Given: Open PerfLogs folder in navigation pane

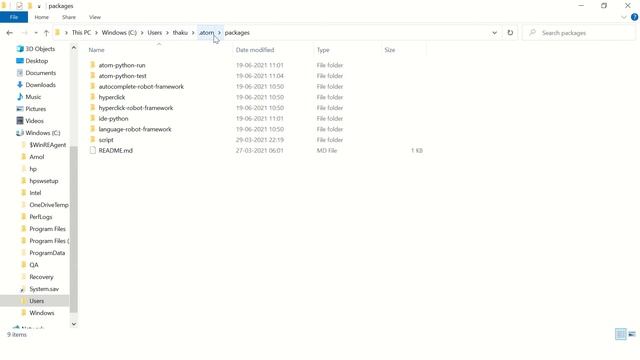Looking at the screenshot, I should (x=40, y=217).
